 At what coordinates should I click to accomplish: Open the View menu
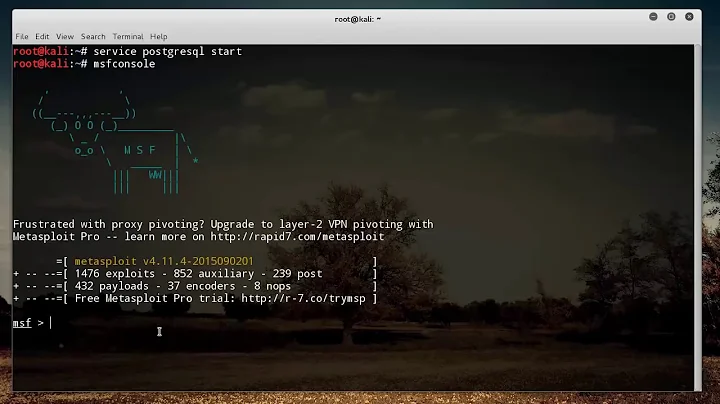65,37
